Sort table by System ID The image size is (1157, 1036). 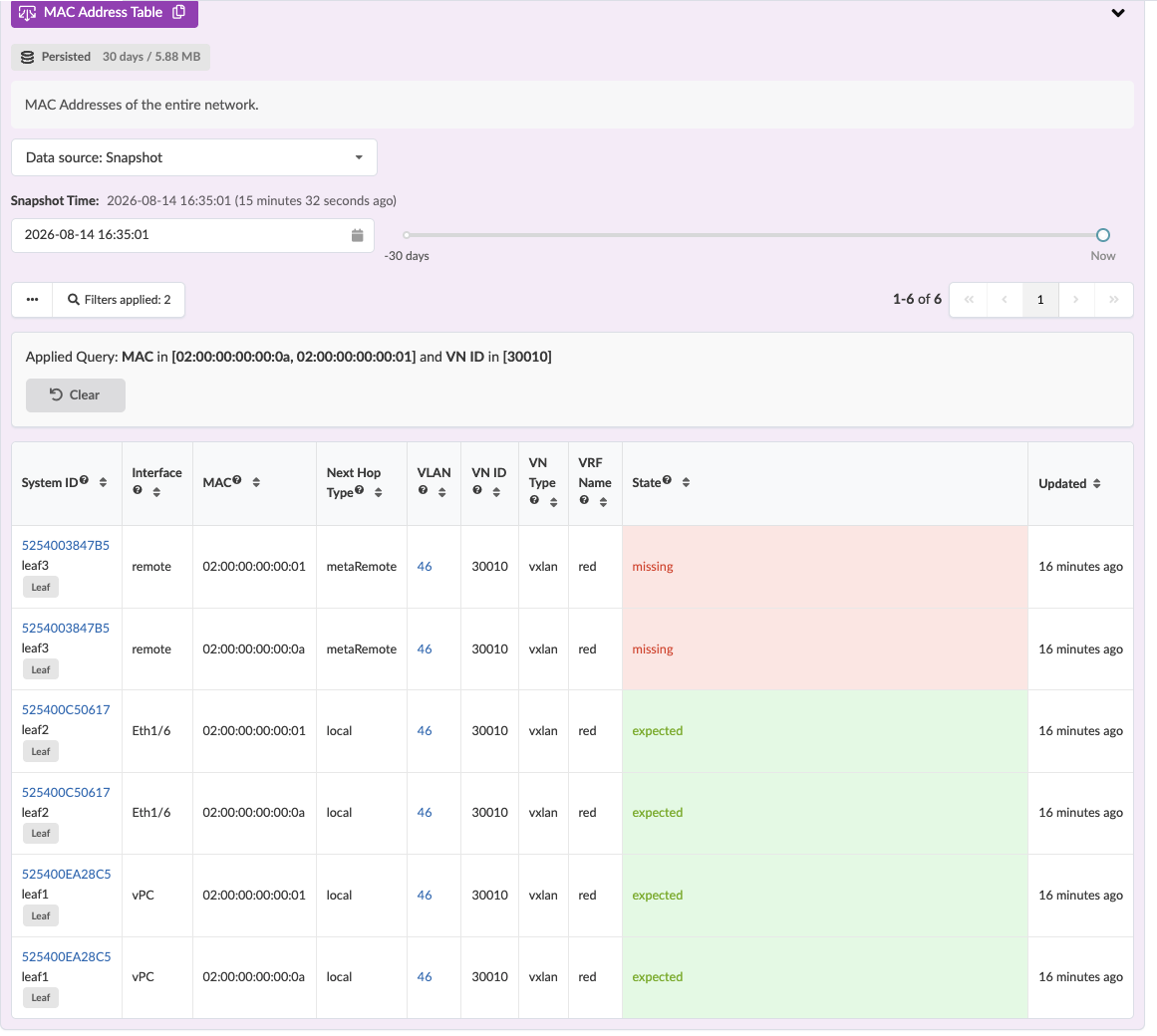(x=103, y=482)
